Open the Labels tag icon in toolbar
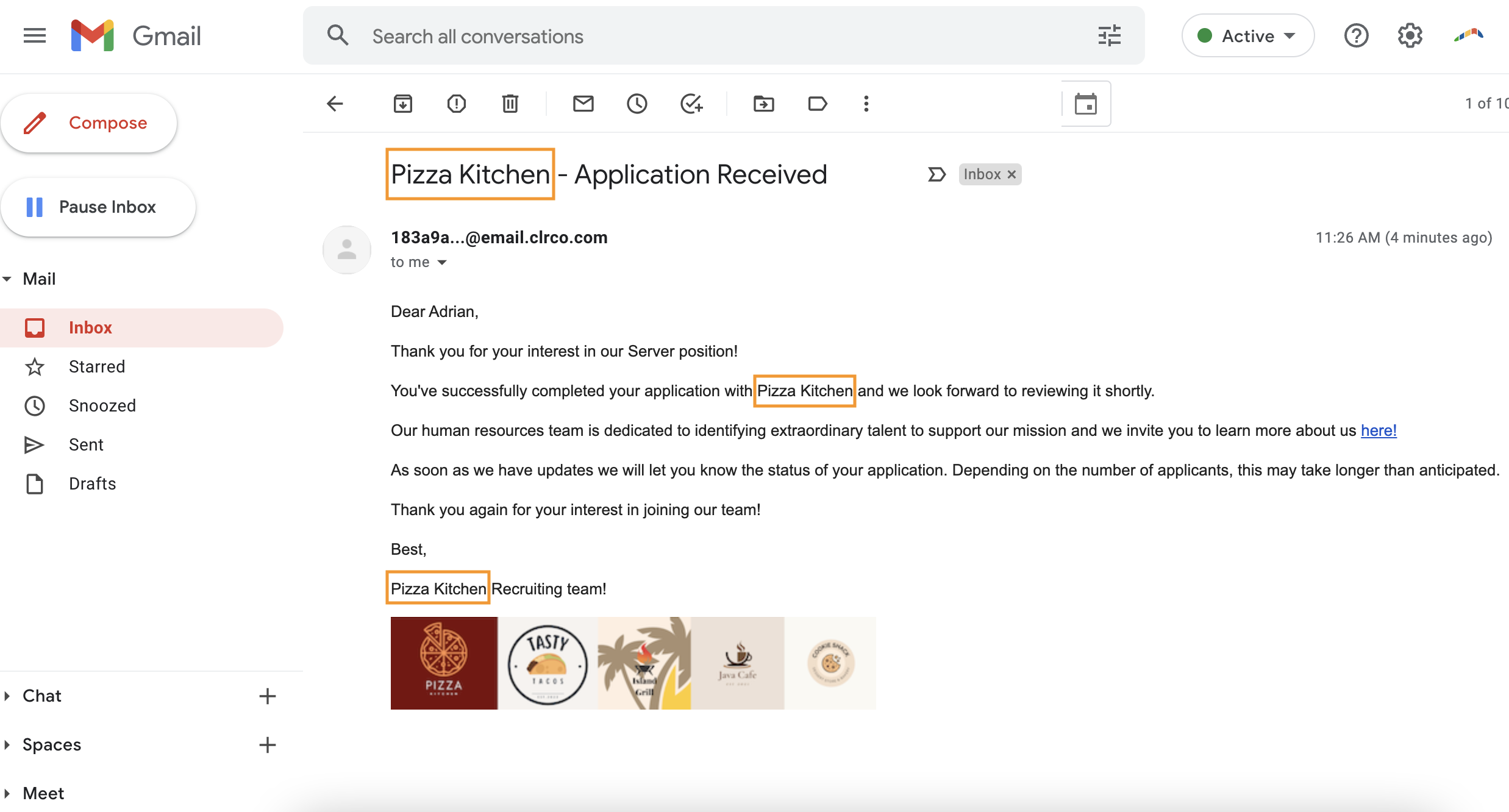This screenshot has width=1509, height=812. [818, 104]
